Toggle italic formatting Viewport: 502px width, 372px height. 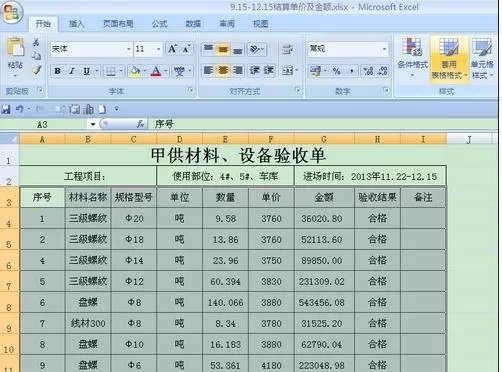click(x=72, y=71)
